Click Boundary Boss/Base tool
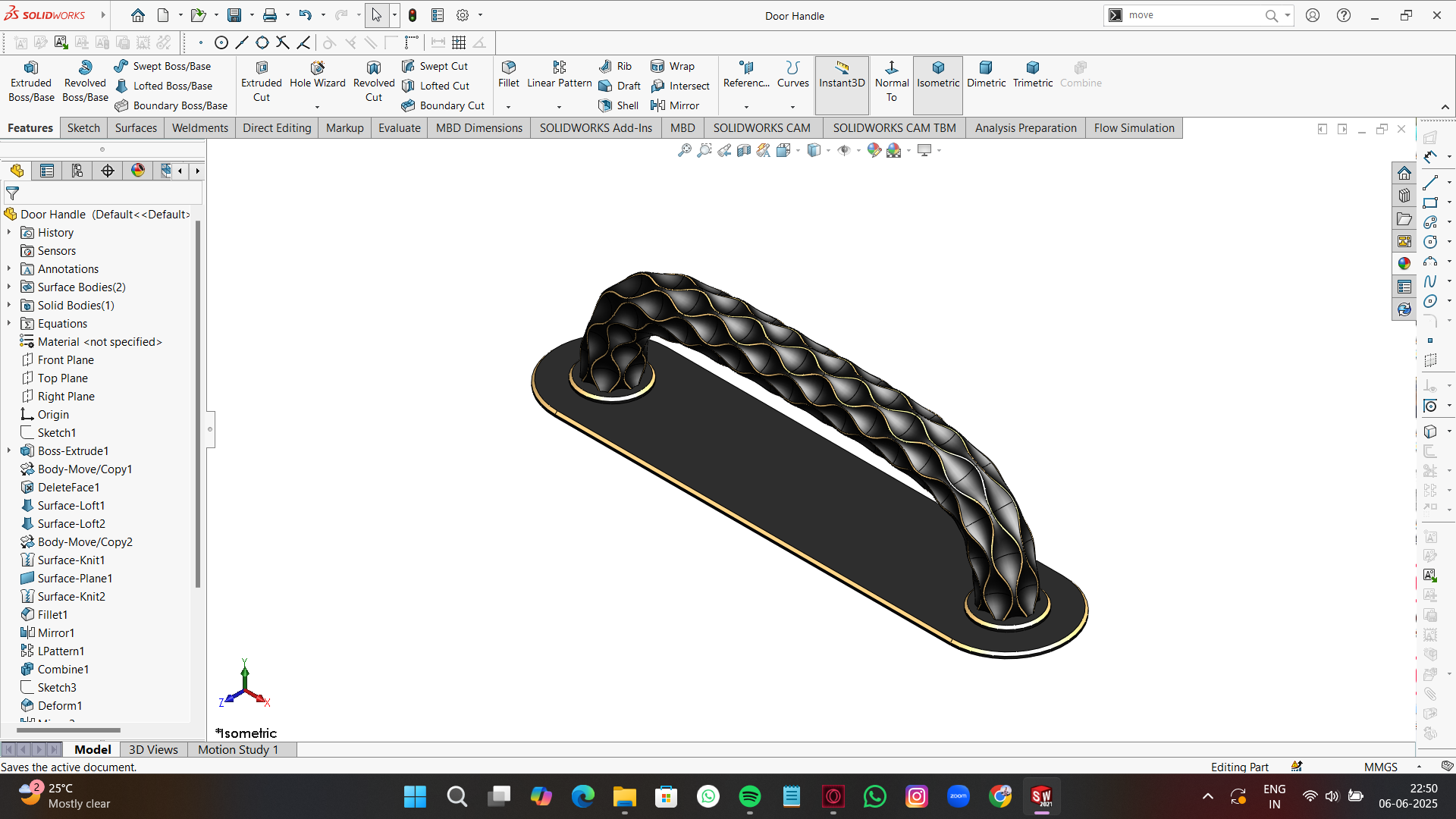Image resolution: width=1456 pixels, height=819 pixels. coord(171,105)
